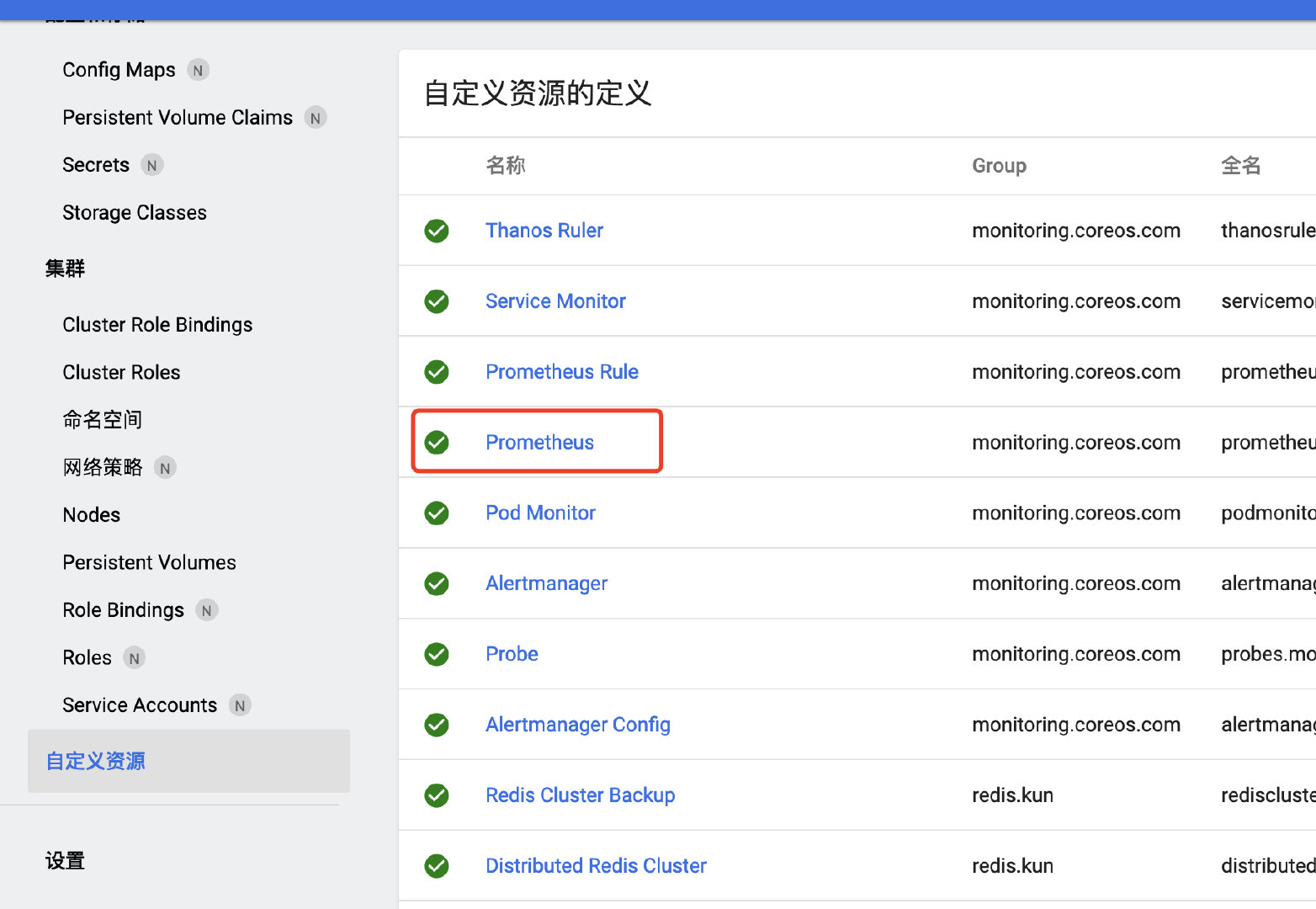
Task: Click the 名称 column header
Action: tap(506, 166)
